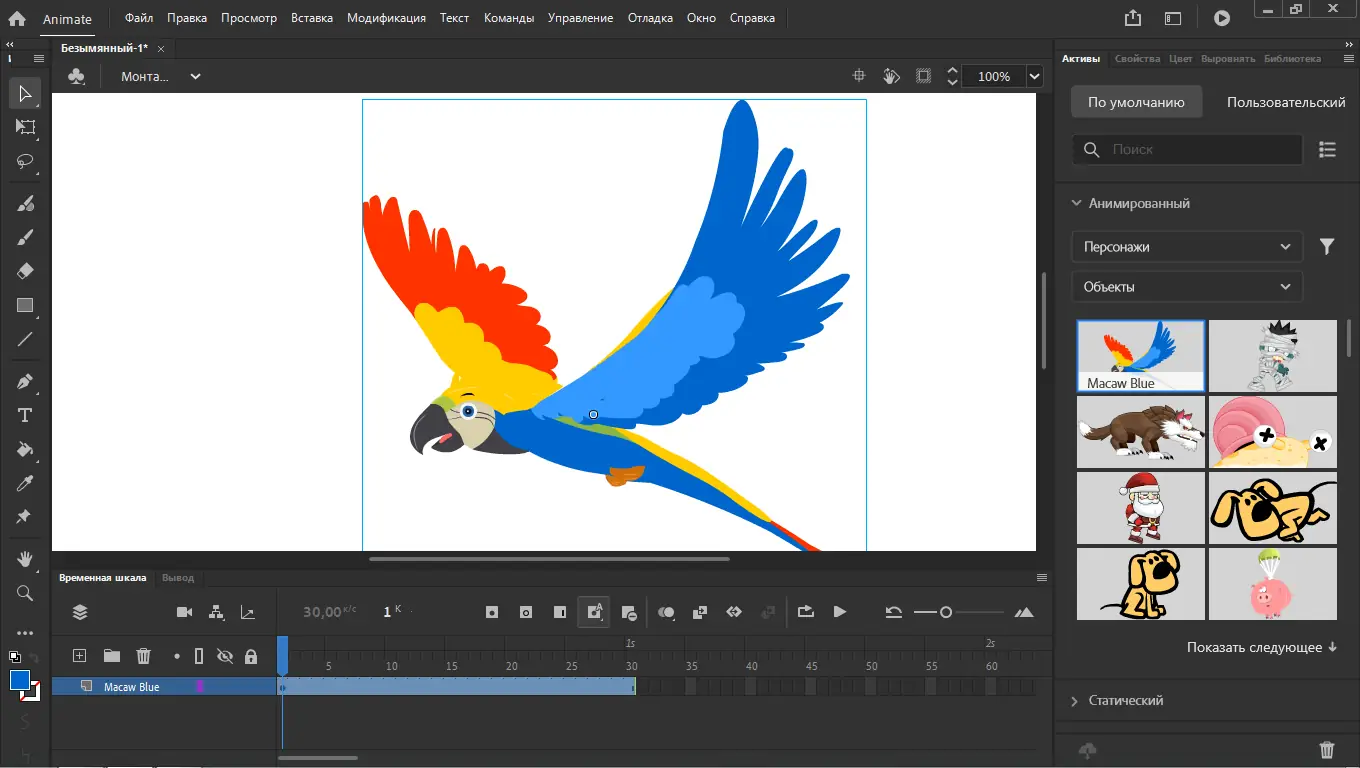Image resolution: width=1360 pixels, height=768 pixels.
Task: Expand the Персонажи dropdown in Assets panel
Action: 1186,246
